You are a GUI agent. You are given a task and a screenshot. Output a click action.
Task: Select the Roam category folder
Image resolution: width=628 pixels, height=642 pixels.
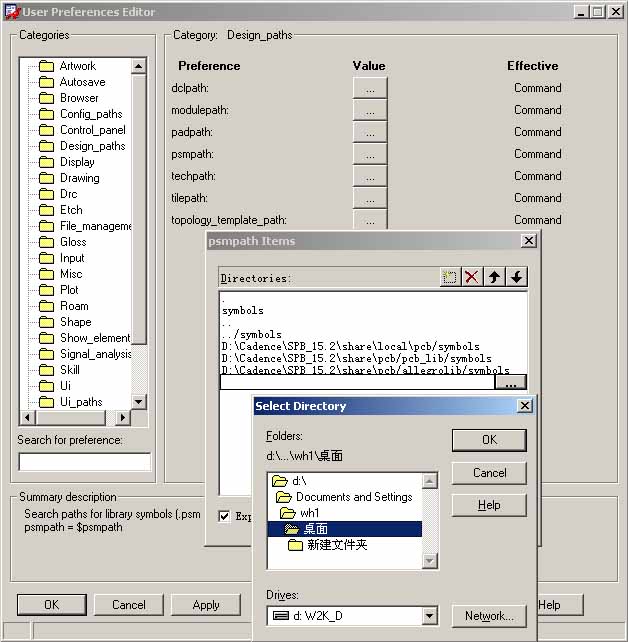click(x=63, y=306)
